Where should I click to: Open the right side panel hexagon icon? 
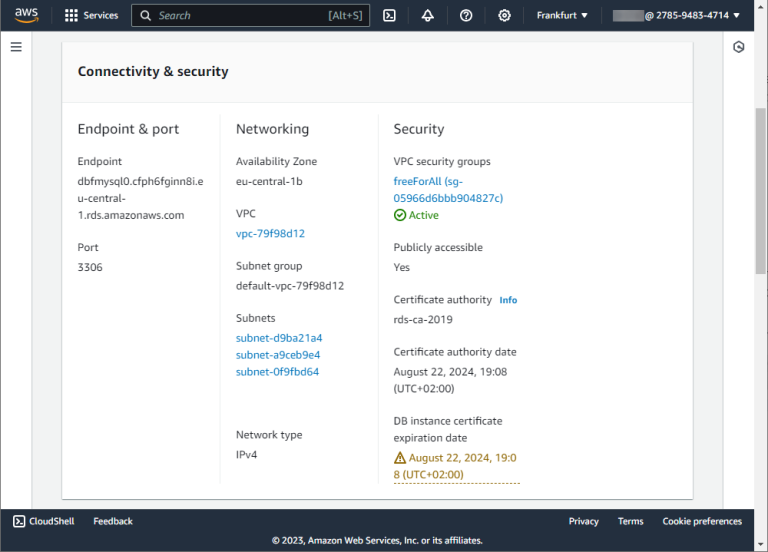(739, 47)
